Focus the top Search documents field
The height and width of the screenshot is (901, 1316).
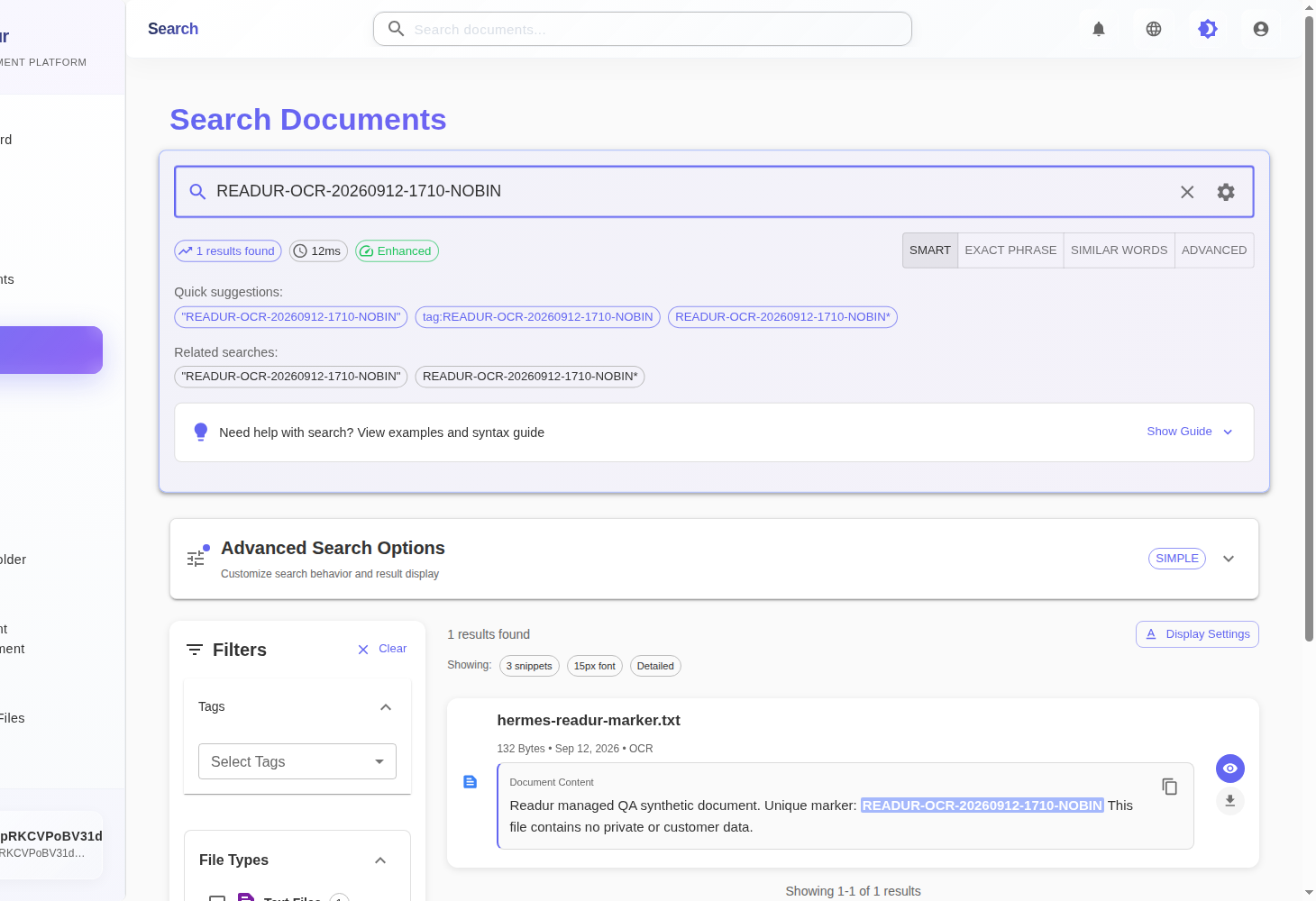tap(643, 29)
